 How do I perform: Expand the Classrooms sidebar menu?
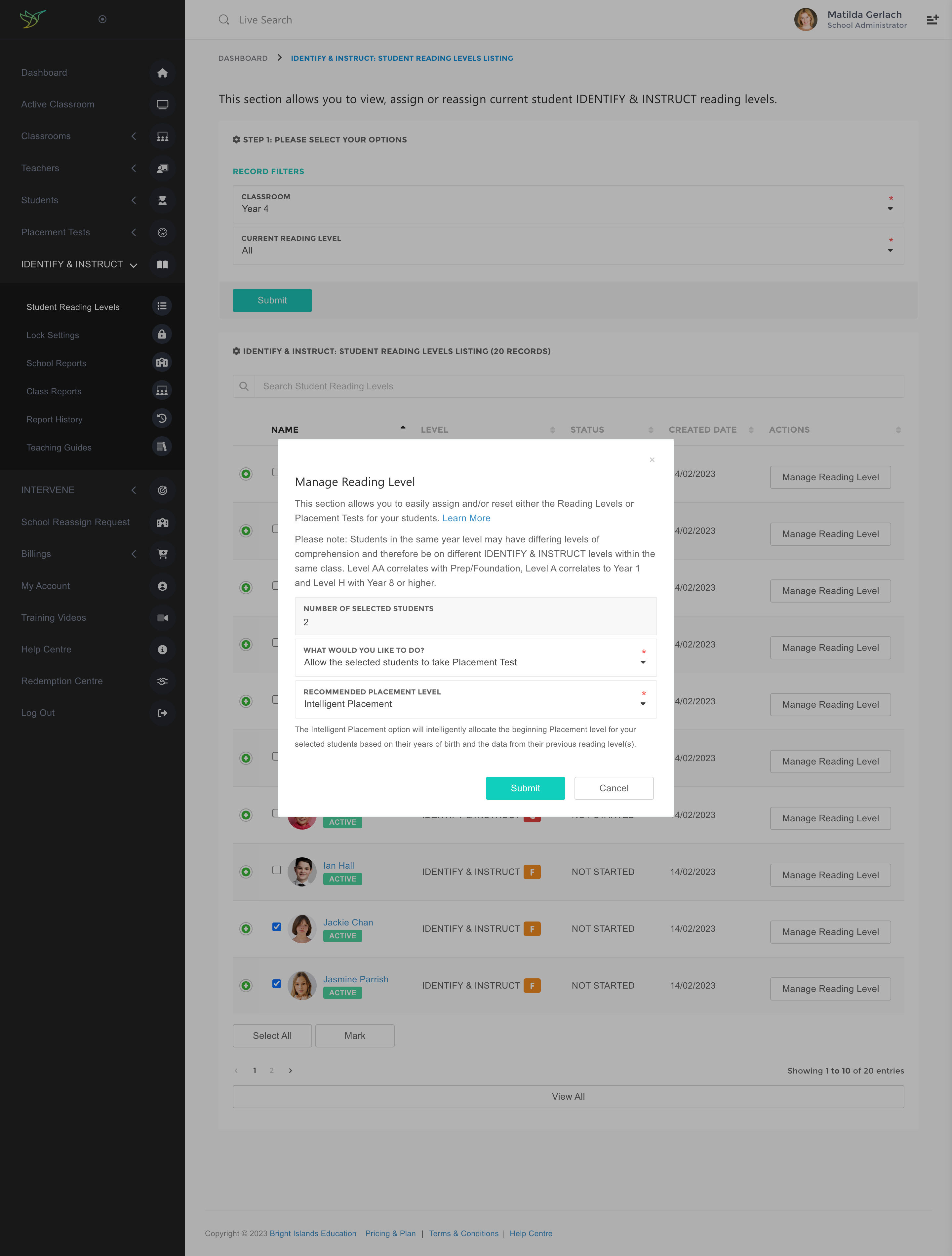click(46, 136)
